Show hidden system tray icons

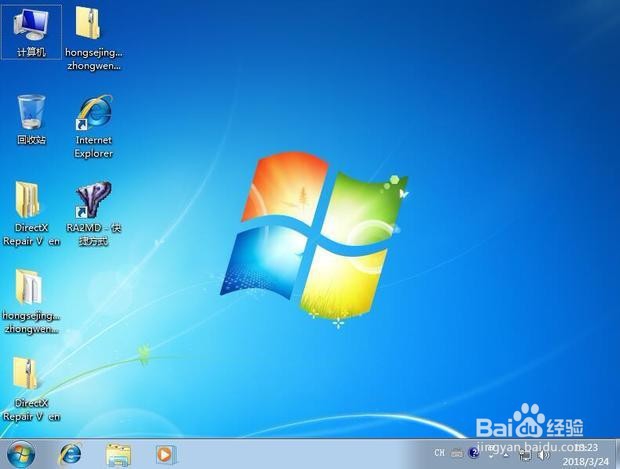pos(506,455)
